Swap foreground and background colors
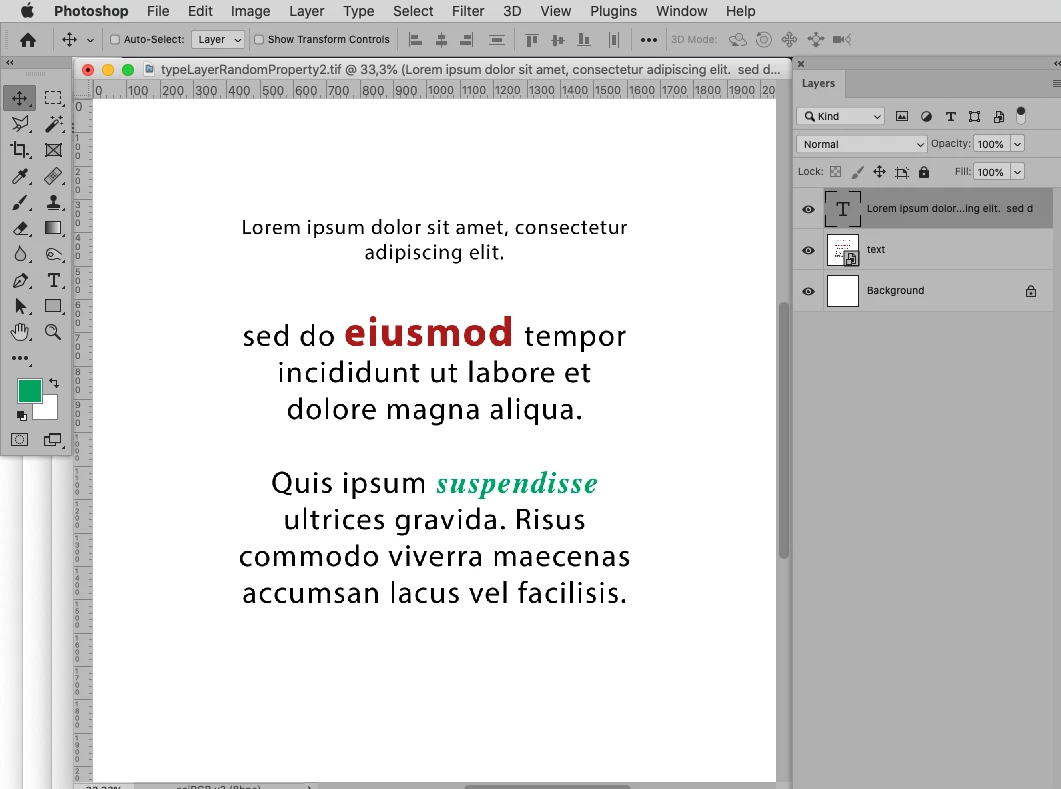1061x789 pixels. [x=54, y=383]
